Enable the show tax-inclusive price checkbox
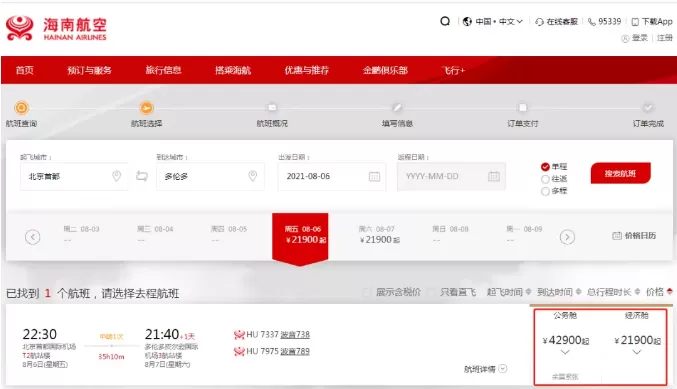The width and height of the screenshot is (677, 389). coord(366,292)
